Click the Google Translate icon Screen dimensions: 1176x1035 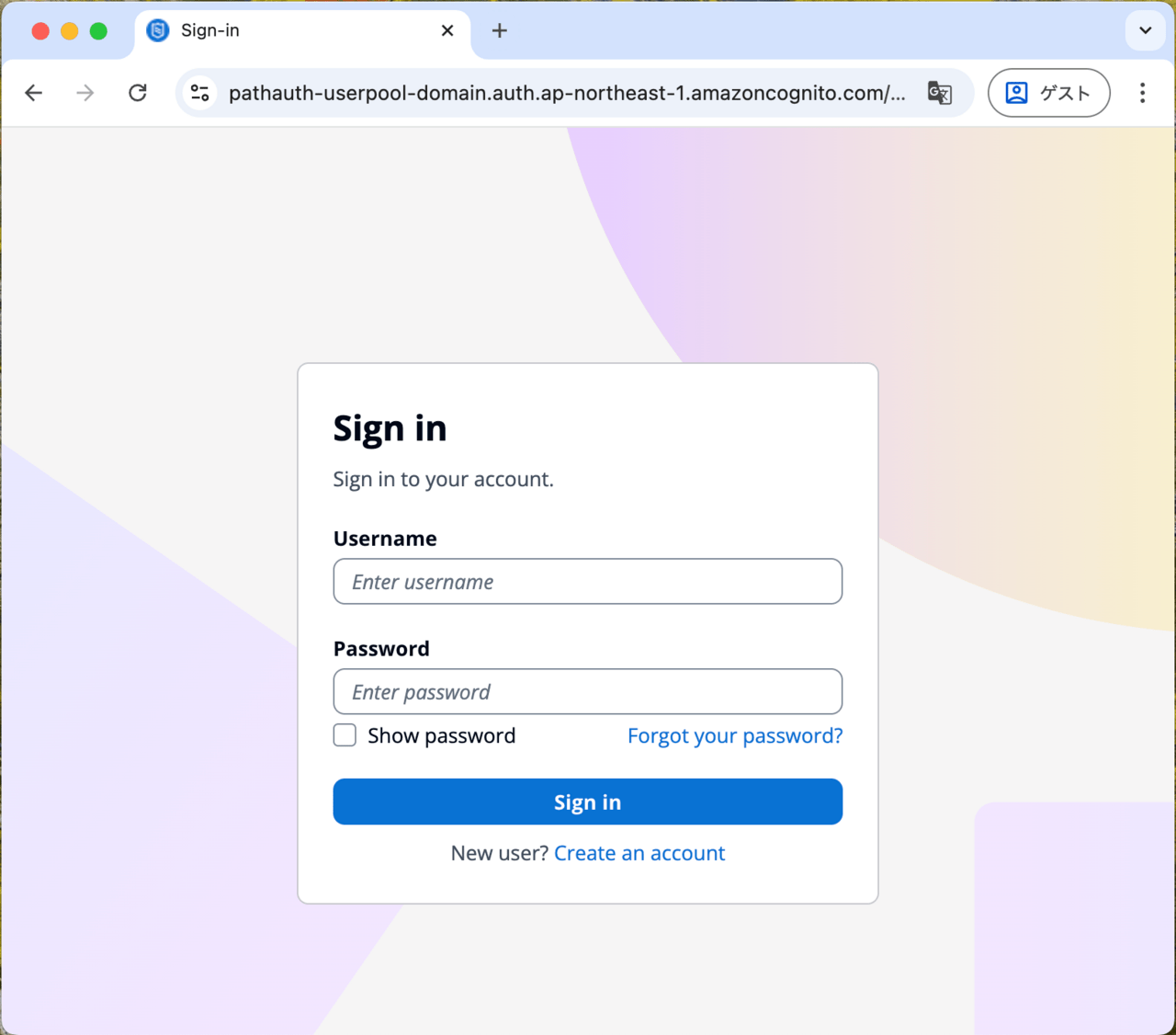(939, 93)
